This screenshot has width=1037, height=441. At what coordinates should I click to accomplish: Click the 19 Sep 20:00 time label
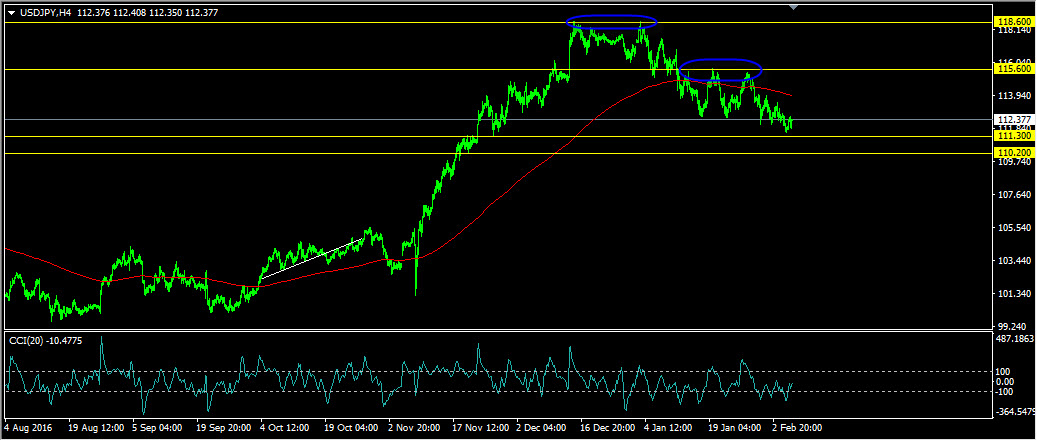pos(223,428)
